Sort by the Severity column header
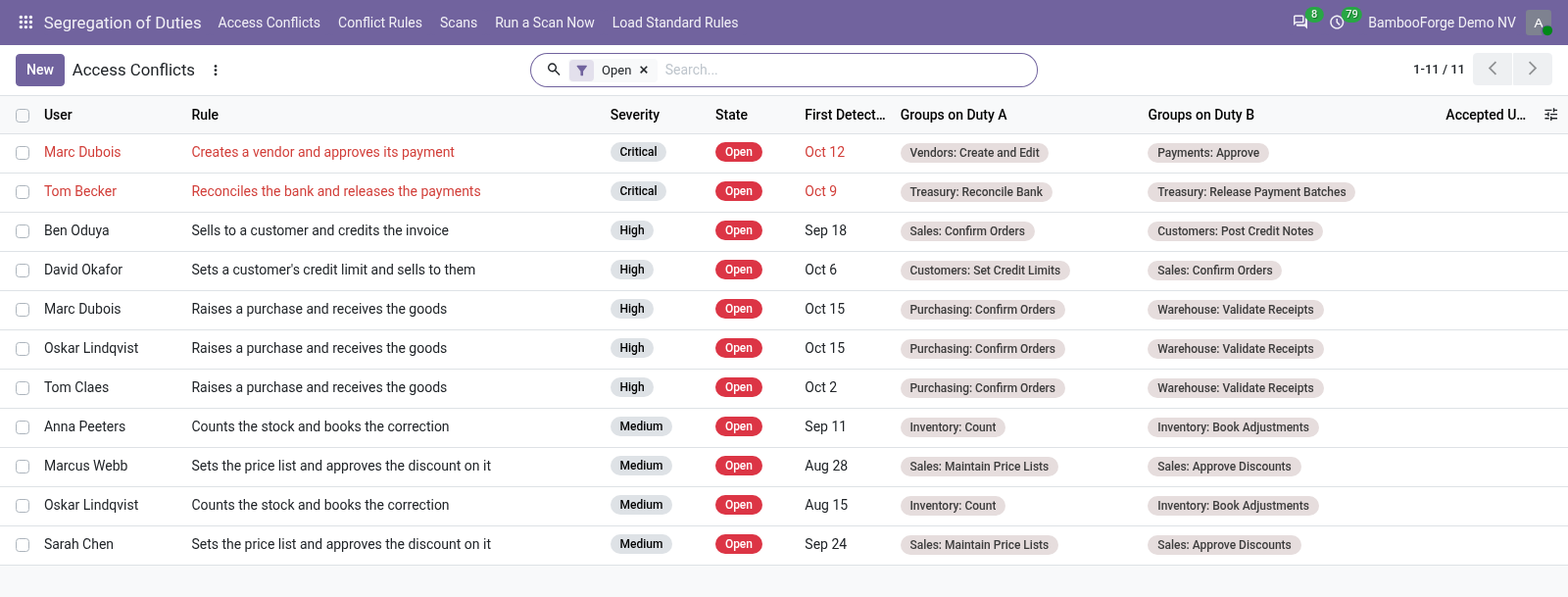This screenshot has height=597, width=1568. (x=635, y=115)
